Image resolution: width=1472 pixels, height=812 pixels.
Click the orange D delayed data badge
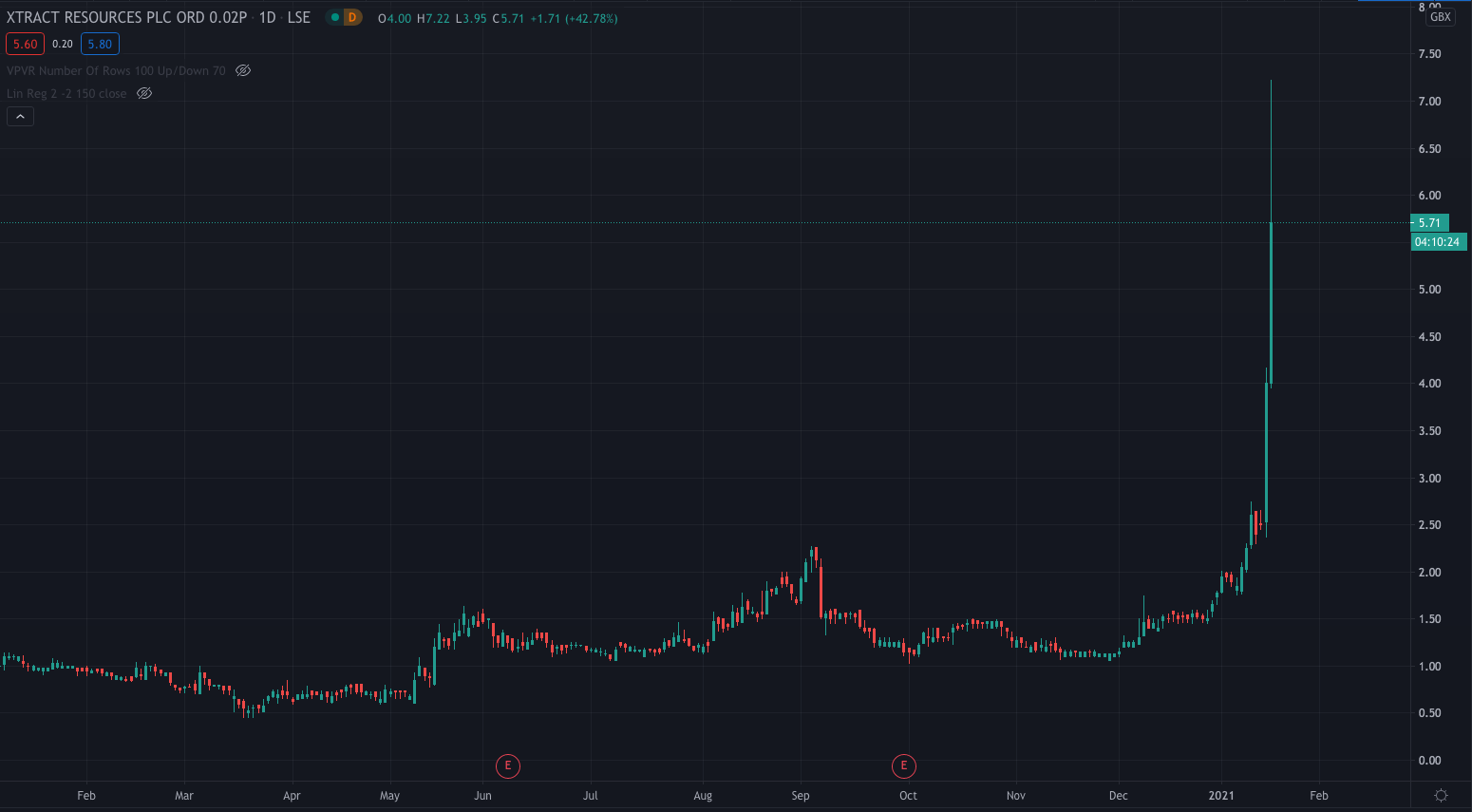(352, 18)
